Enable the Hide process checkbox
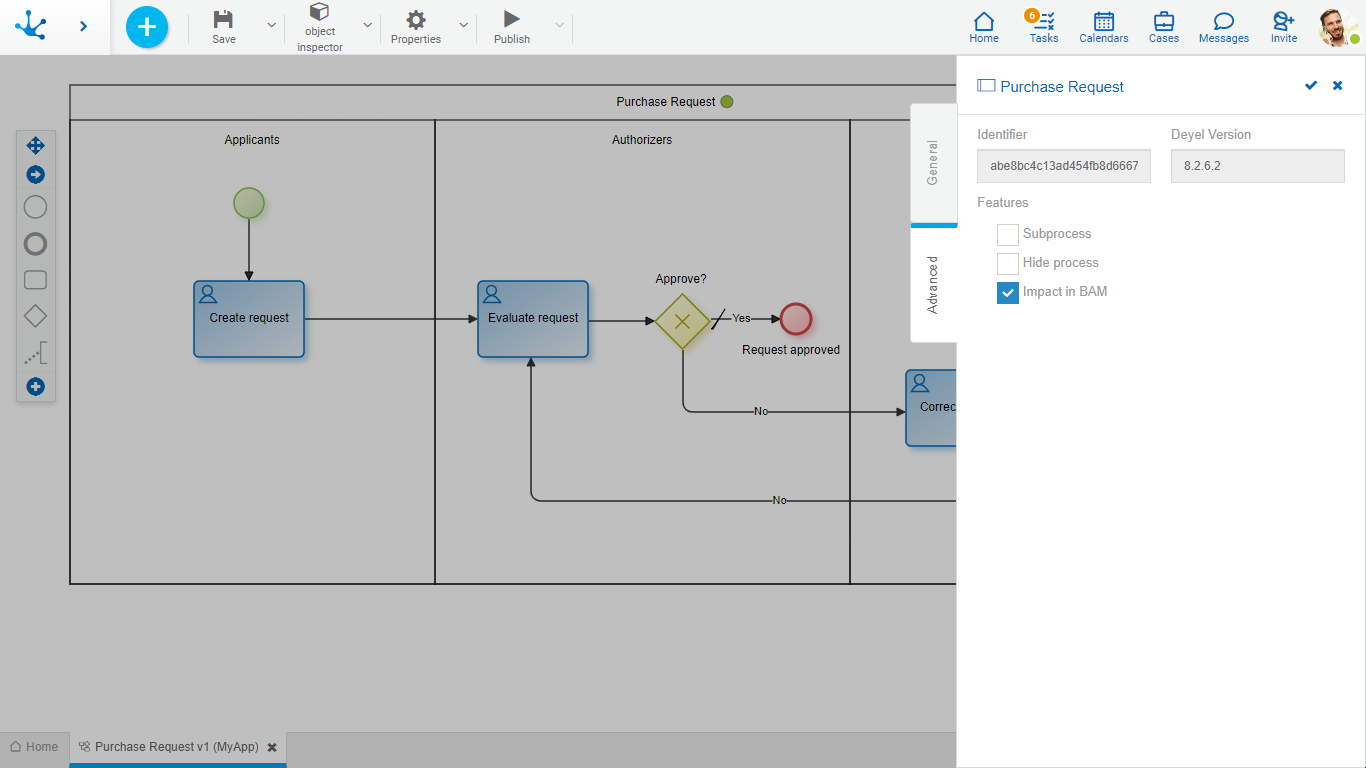The height and width of the screenshot is (768, 1366). pyautogui.click(x=1008, y=263)
